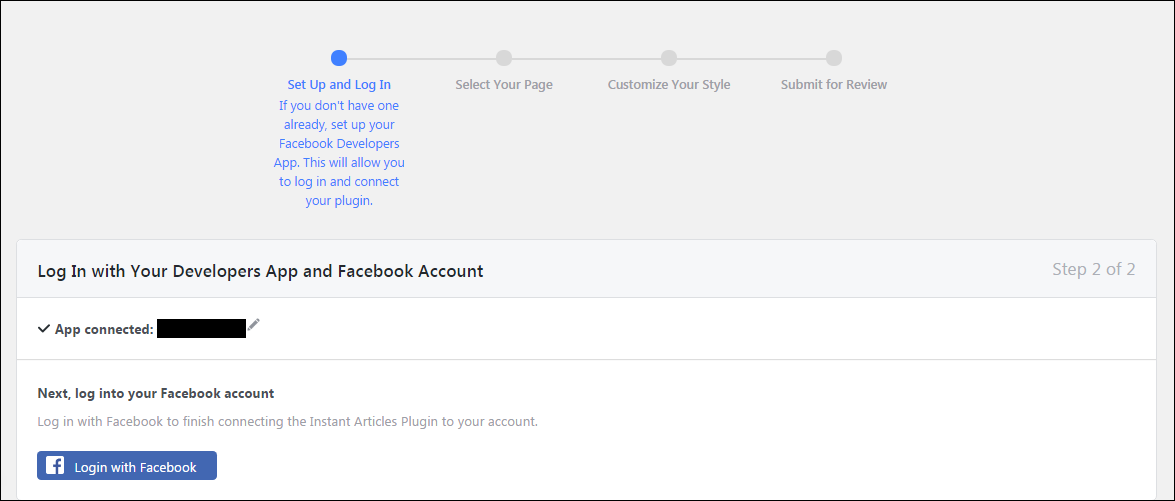Open the Submit for Review step label
The image size is (1175, 501).
pos(834,85)
